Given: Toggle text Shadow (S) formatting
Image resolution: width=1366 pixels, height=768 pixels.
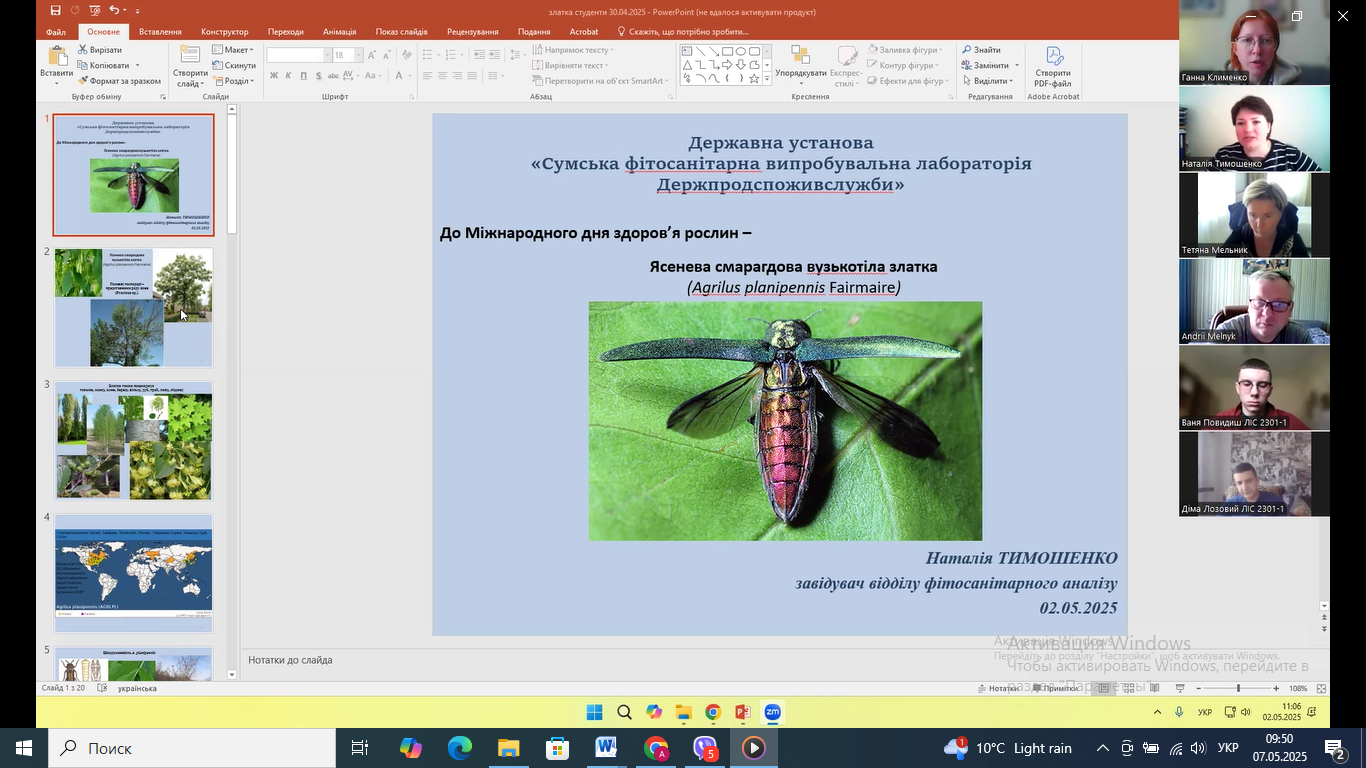Looking at the screenshot, I should coord(319,76).
